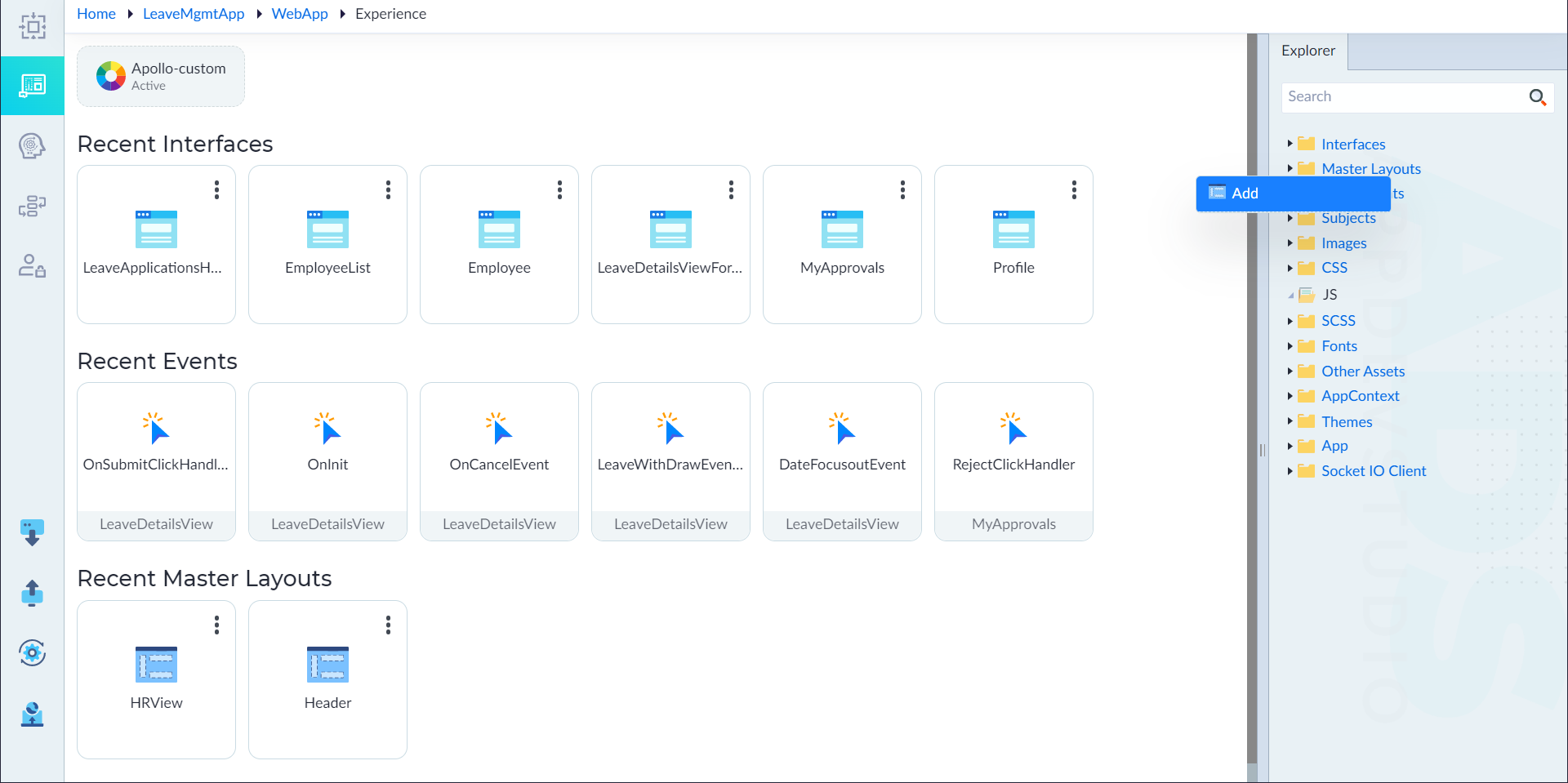Select Add from the context menu
Viewport: 1568px width, 783px height.
coord(1293,194)
